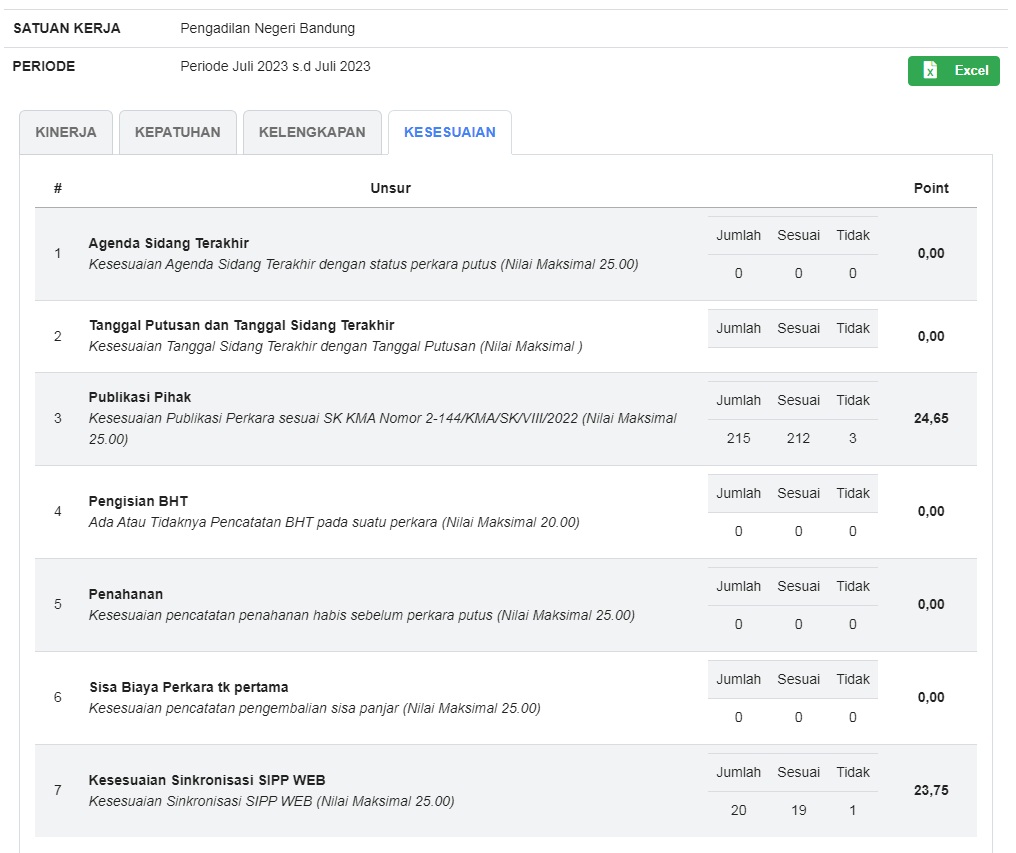The height and width of the screenshot is (853, 1016).
Task: Open the KEPATUHAN tab
Action: (177, 132)
